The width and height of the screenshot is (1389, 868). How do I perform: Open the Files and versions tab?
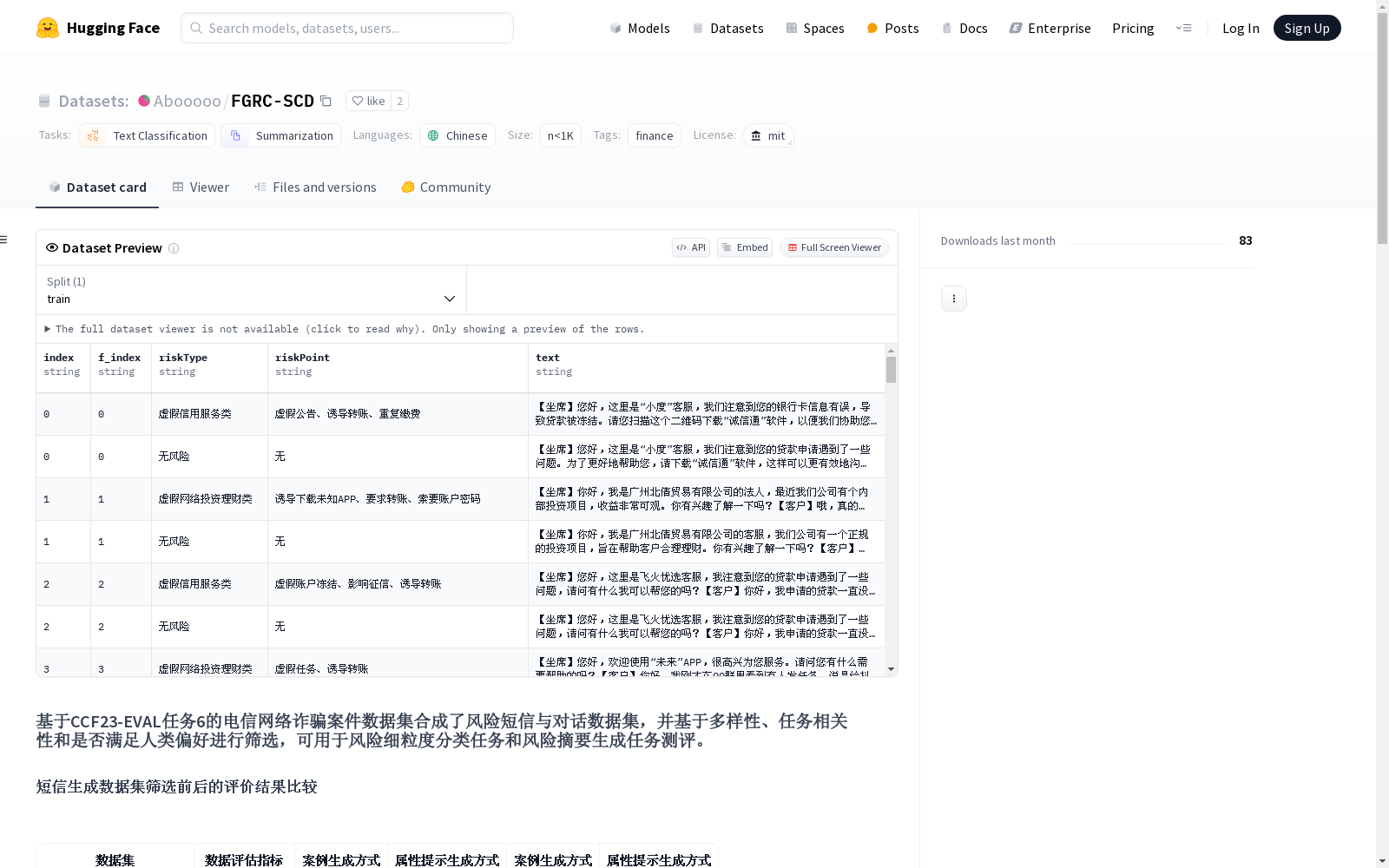tap(315, 187)
